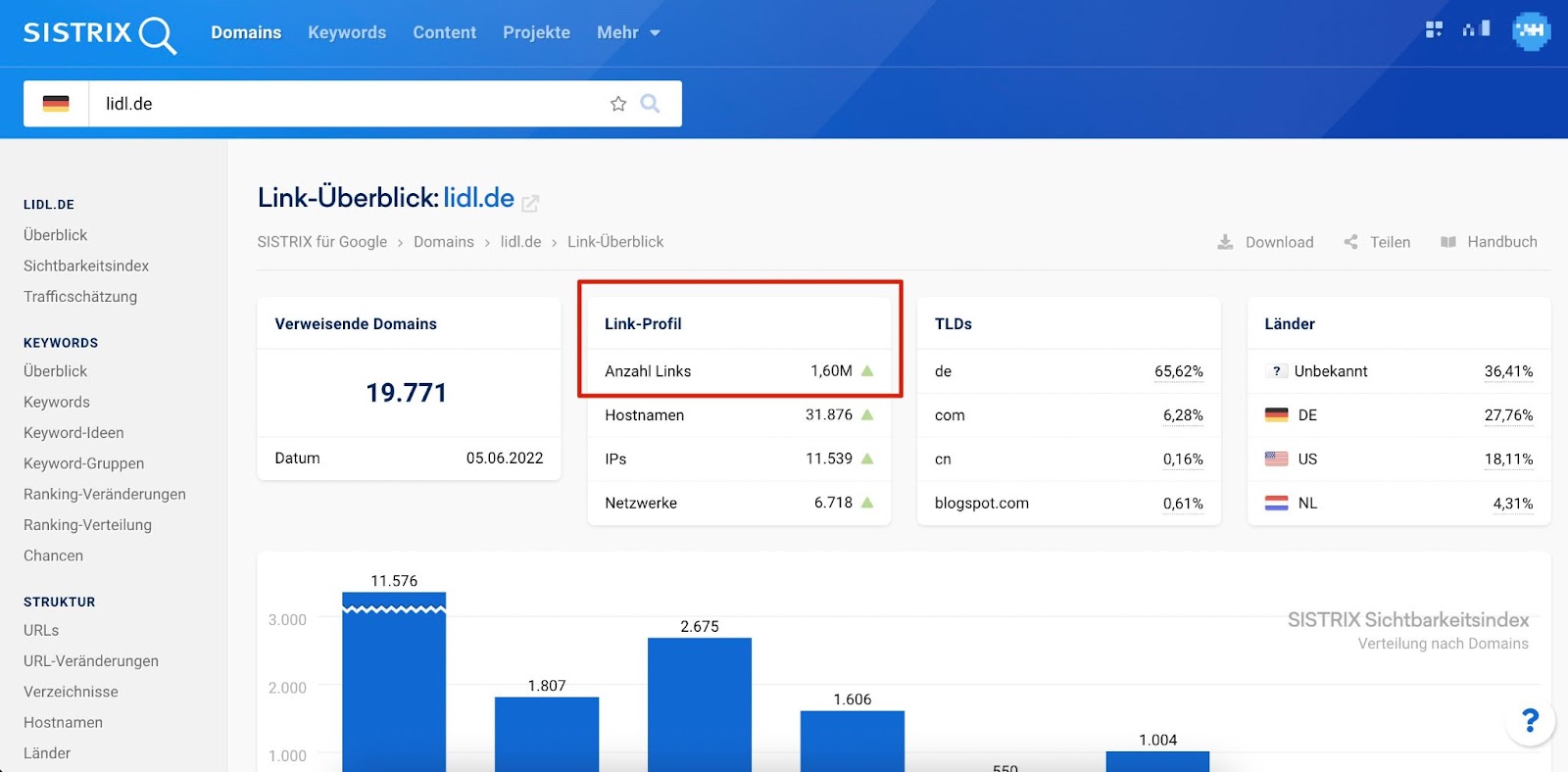Click the DE flag in Länder
Image resolution: width=1568 pixels, height=772 pixels.
1276,414
